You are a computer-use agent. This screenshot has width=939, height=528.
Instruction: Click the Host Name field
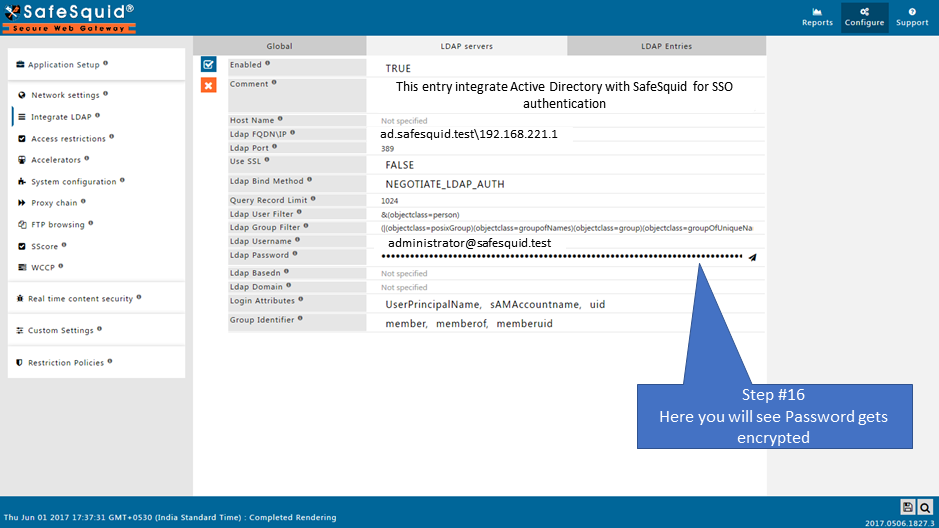(x=566, y=120)
